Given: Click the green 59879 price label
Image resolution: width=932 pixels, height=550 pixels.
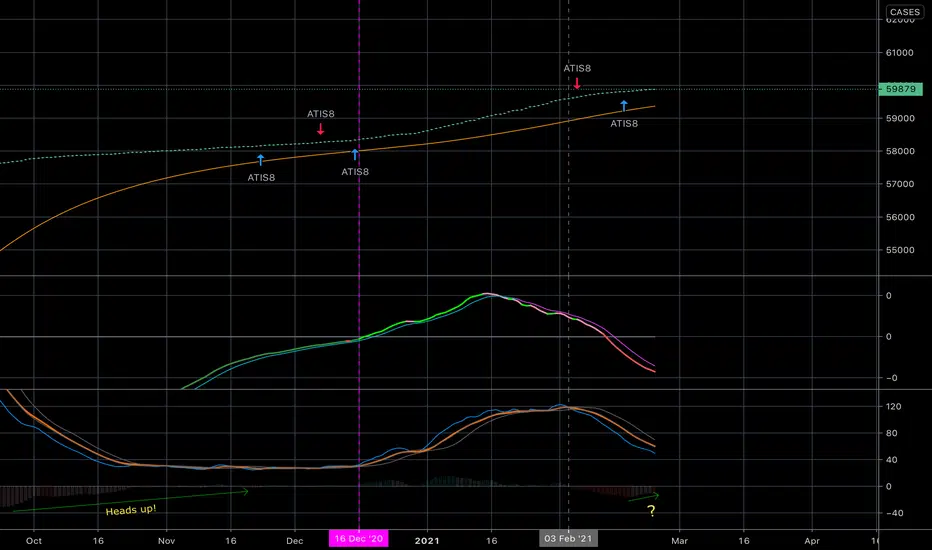Looking at the screenshot, I should point(900,89).
